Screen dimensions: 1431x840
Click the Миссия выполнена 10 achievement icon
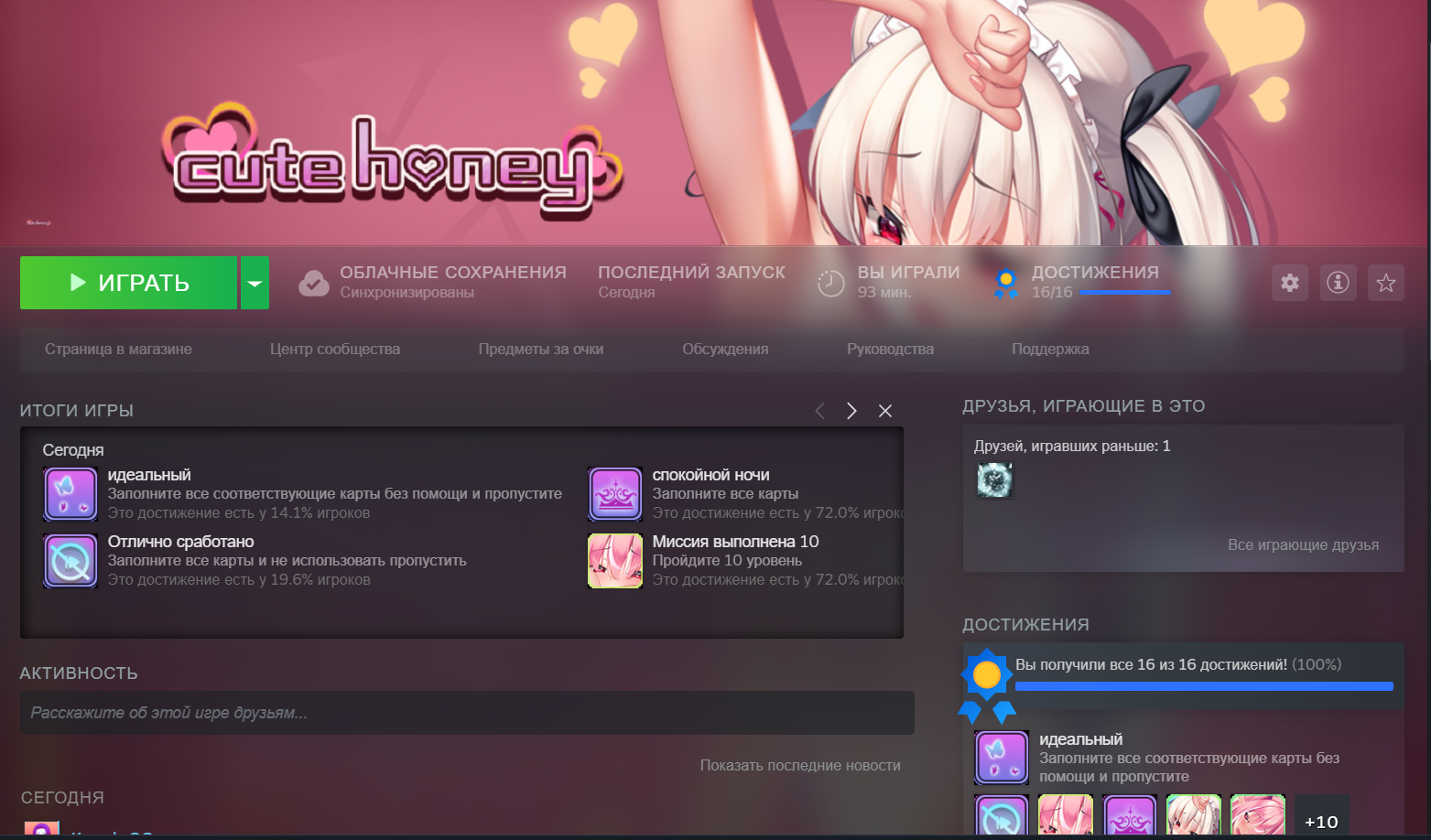pos(615,561)
